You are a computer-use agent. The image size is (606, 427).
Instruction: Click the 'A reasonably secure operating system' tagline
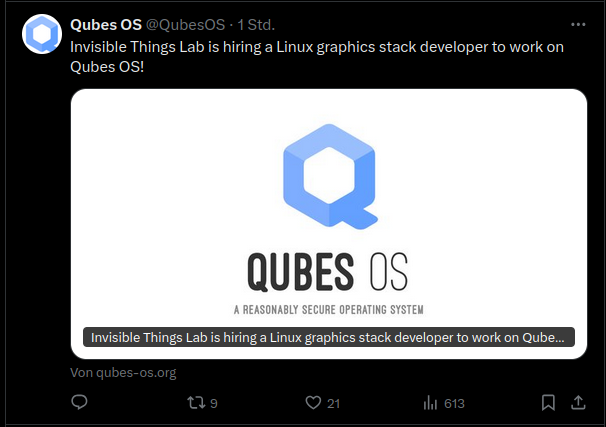[x=329, y=310]
